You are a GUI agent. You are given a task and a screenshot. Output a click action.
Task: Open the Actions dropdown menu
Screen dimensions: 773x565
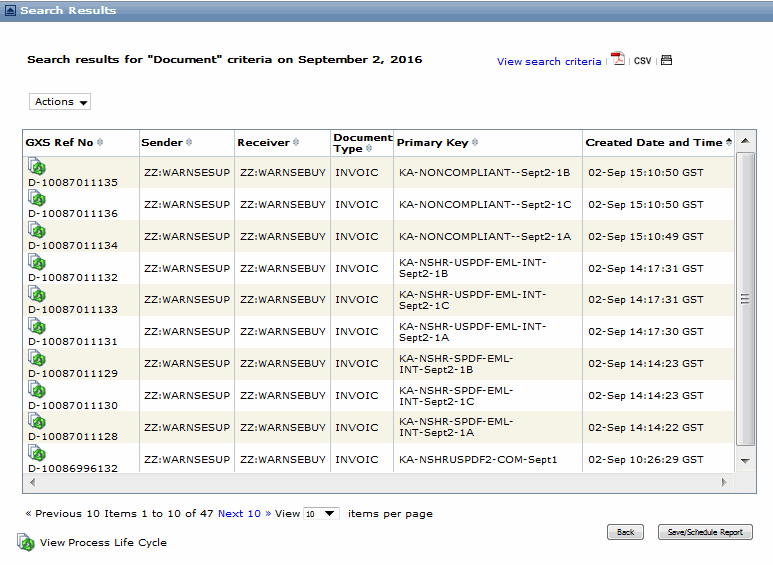tap(61, 102)
